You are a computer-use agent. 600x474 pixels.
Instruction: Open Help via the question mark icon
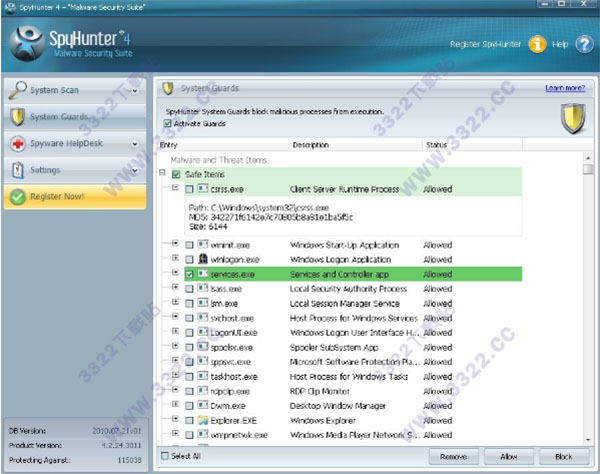[584, 44]
